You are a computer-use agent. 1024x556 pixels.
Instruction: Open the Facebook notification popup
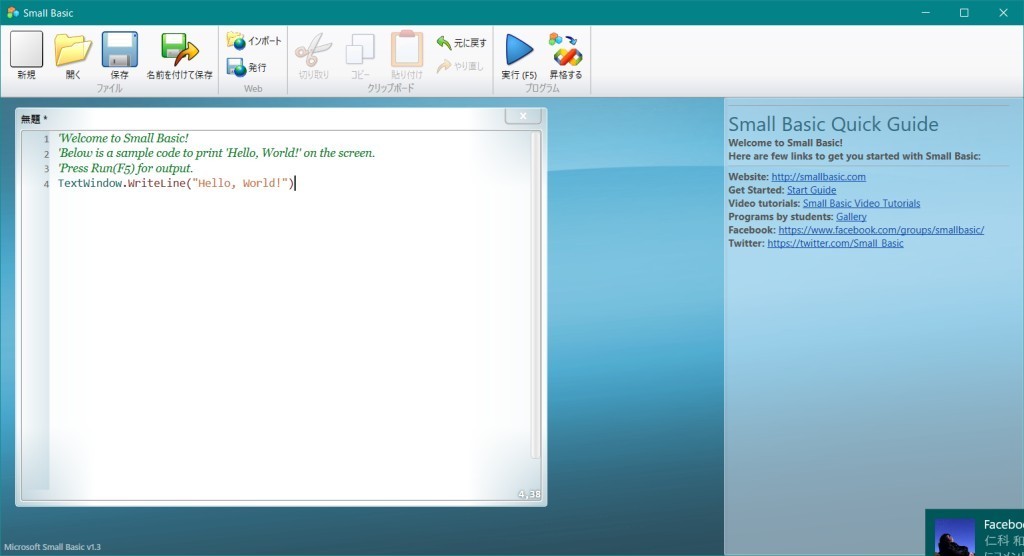pos(974,532)
